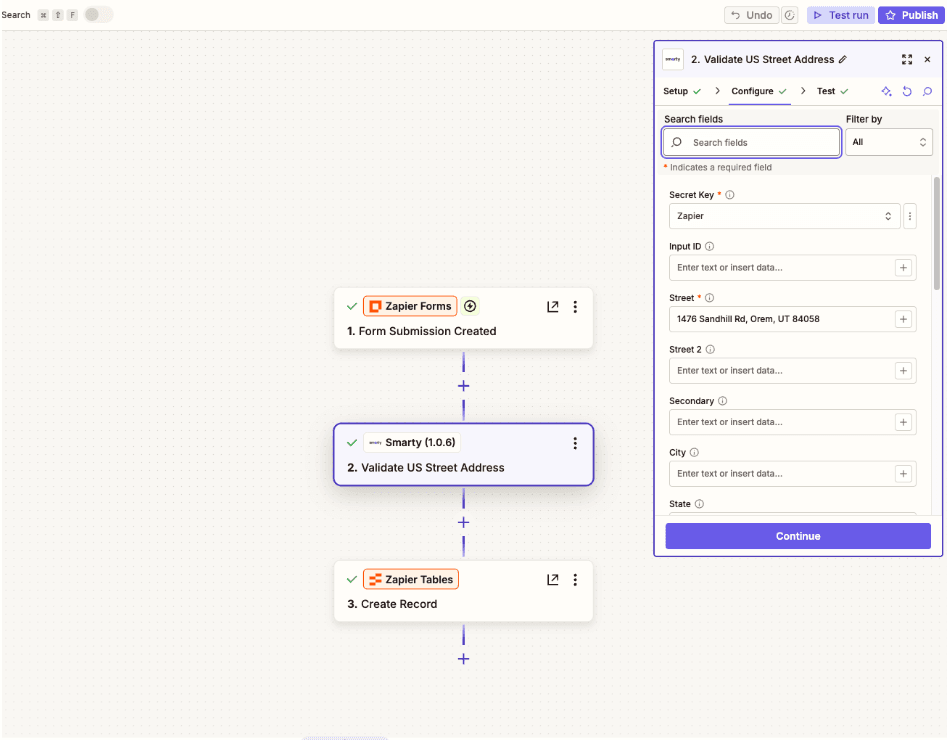947x740 pixels.
Task: Select the Zapier Forms app badge
Action: pos(410,306)
